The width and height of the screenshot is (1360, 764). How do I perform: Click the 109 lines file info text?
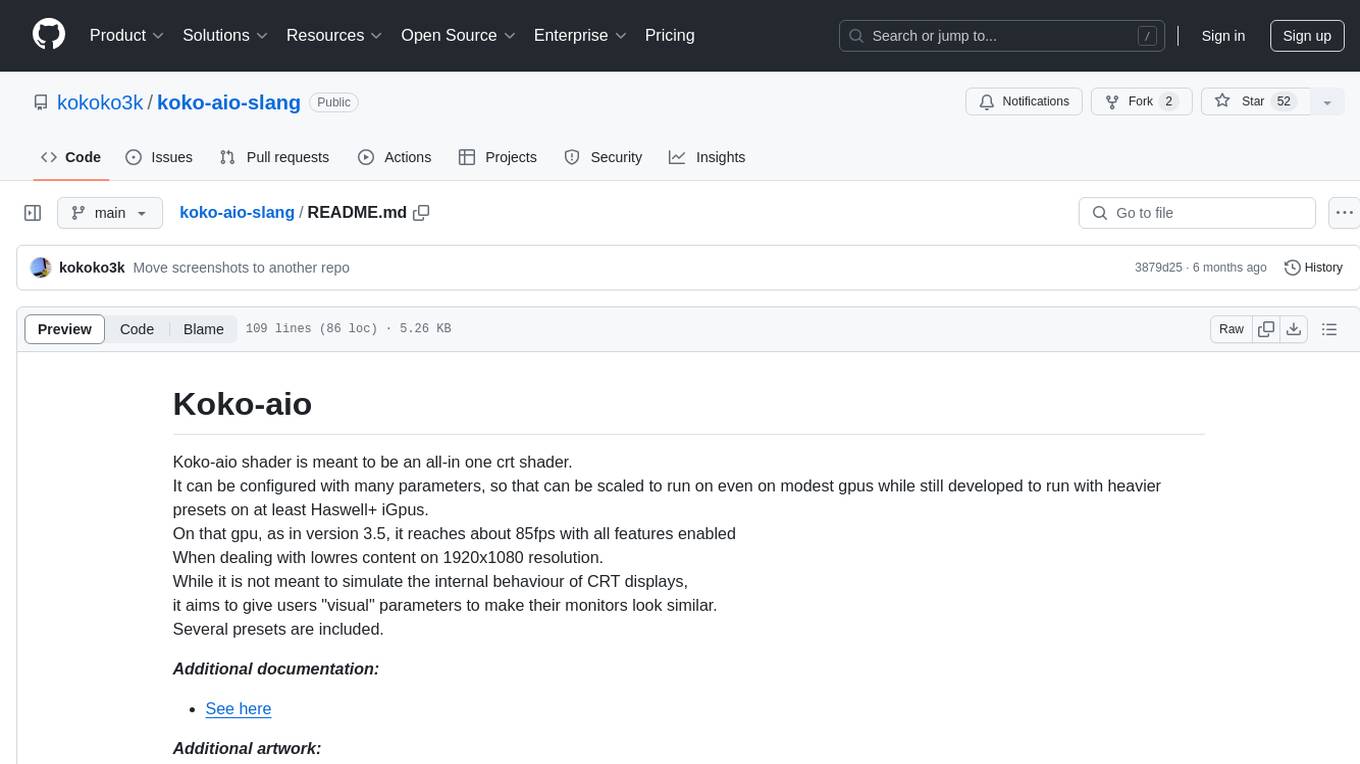click(x=348, y=328)
